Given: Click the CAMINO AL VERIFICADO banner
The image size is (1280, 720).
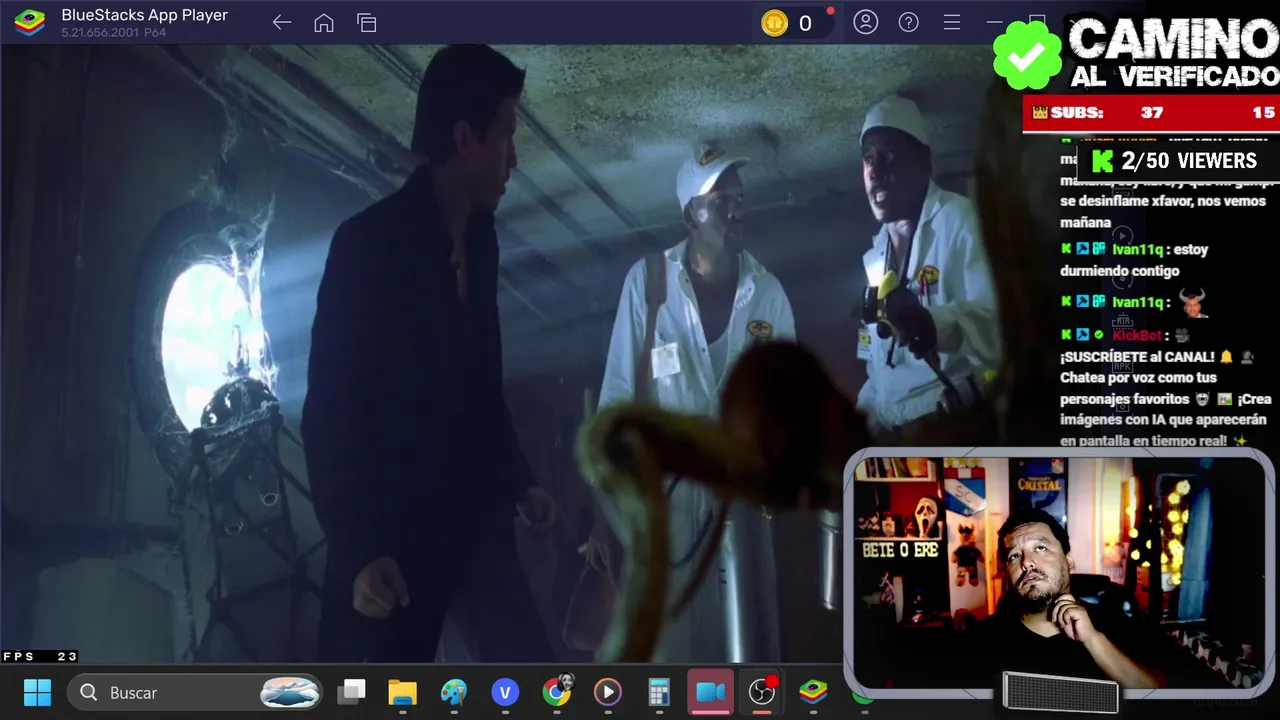Looking at the screenshot, I should click(1174, 52).
